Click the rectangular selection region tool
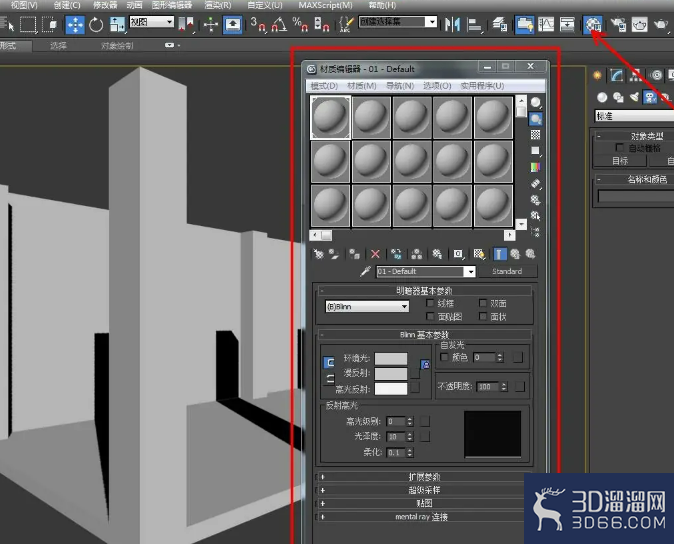Image resolution: width=674 pixels, height=544 pixels. click(28, 24)
